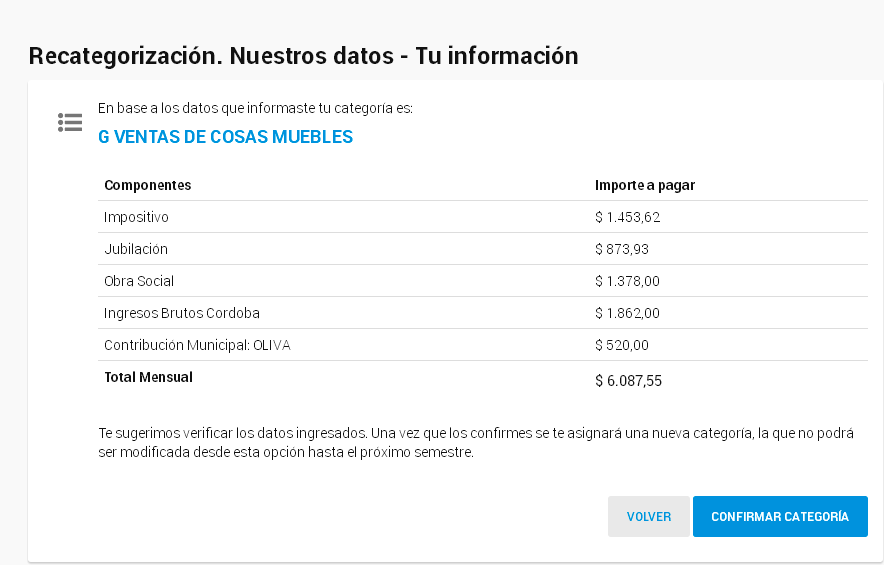Click the verification warning paragraph text
The height and width of the screenshot is (565, 884).
(x=476, y=443)
